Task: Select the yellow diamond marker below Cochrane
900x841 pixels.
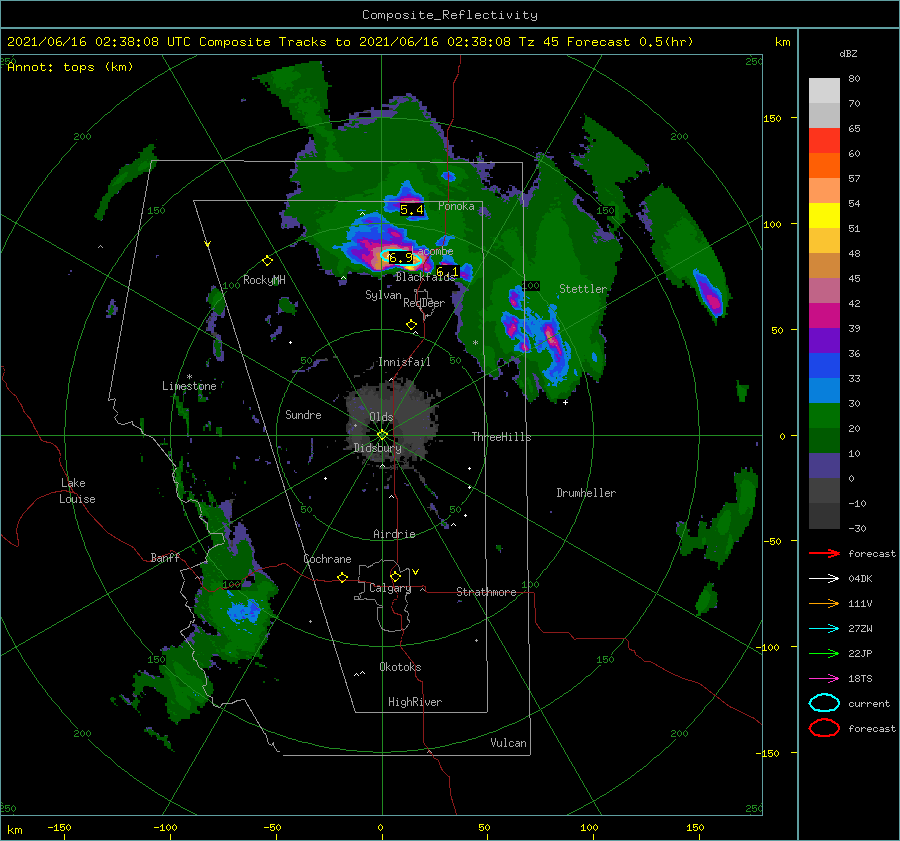Action: 342,577
